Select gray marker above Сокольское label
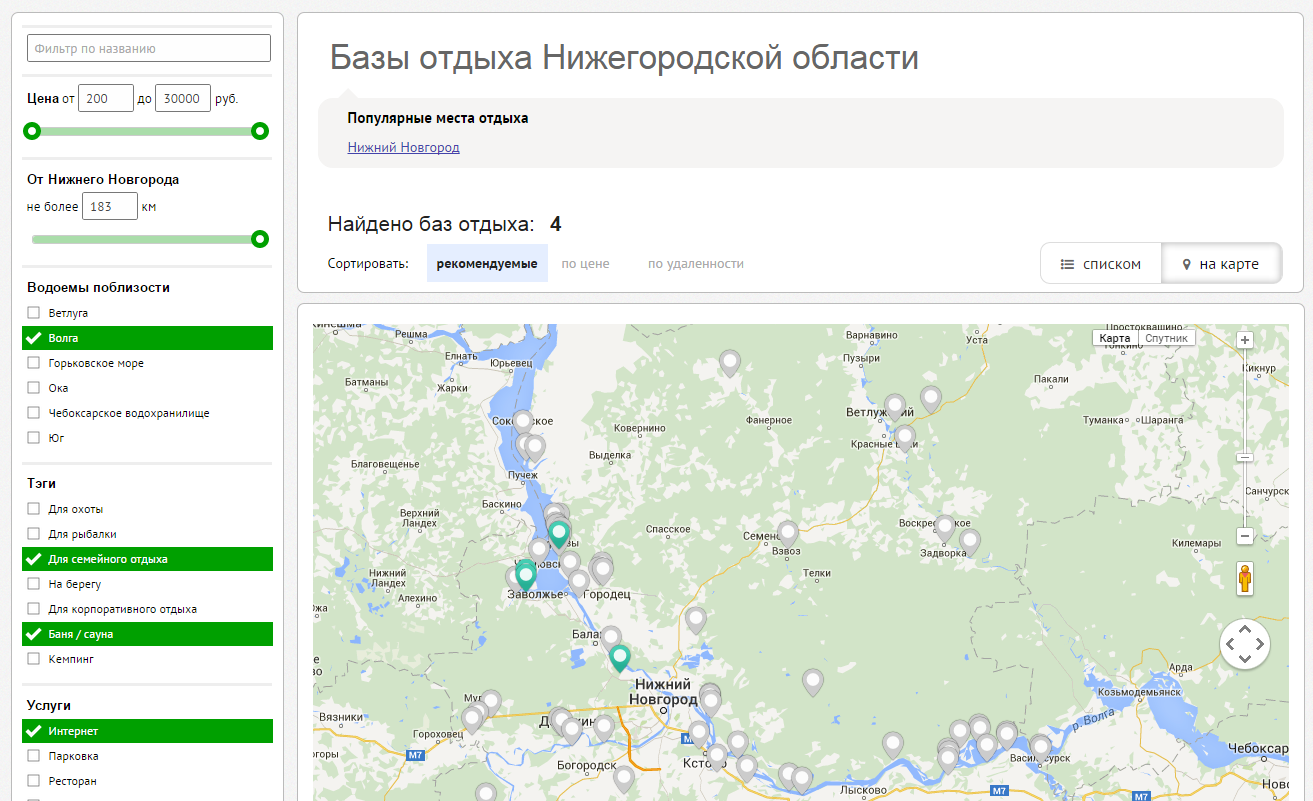The height and width of the screenshot is (801, 1313). [x=523, y=422]
